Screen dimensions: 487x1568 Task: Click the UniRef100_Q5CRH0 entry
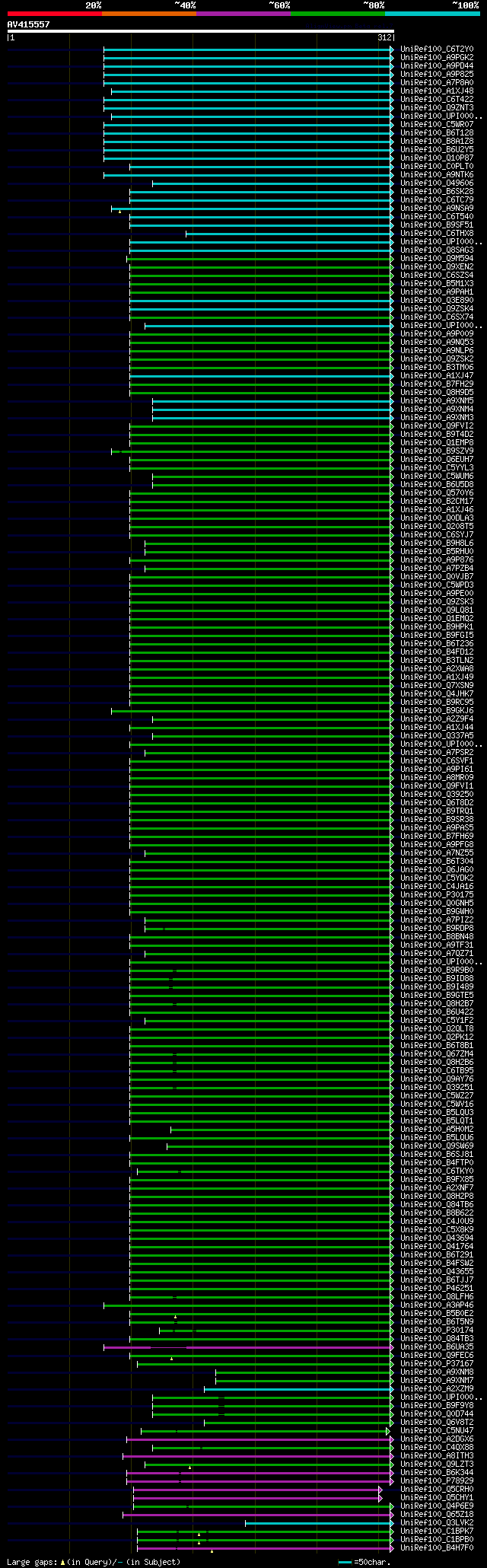tap(437, 1490)
